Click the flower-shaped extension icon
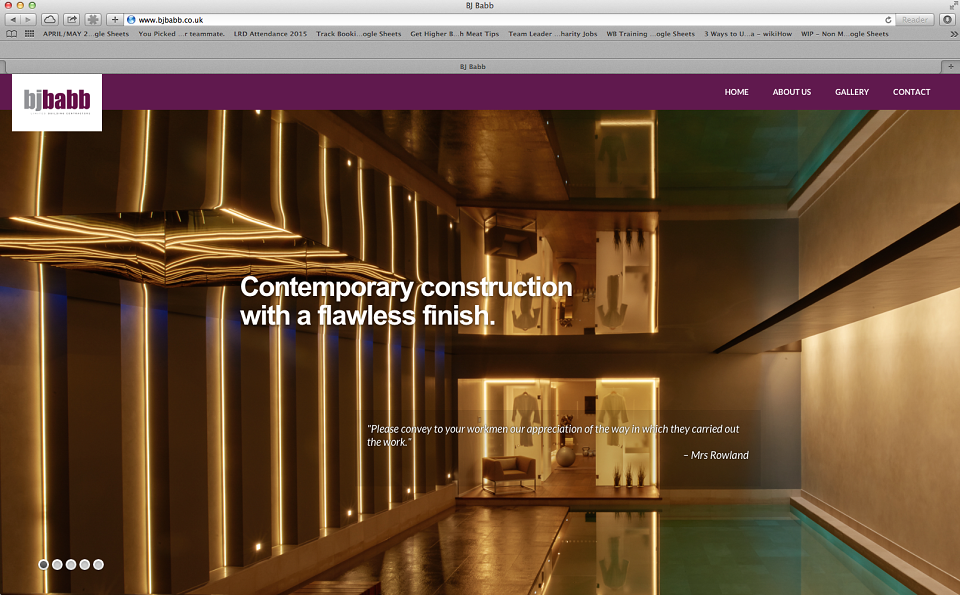Viewport: 960px width, 595px height. pos(93,18)
